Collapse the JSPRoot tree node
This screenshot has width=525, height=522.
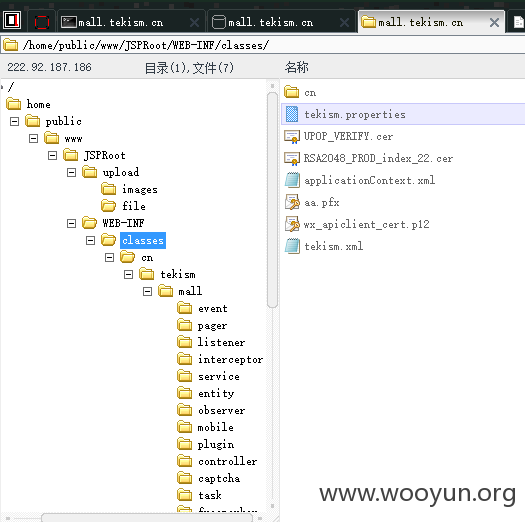(52, 155)
